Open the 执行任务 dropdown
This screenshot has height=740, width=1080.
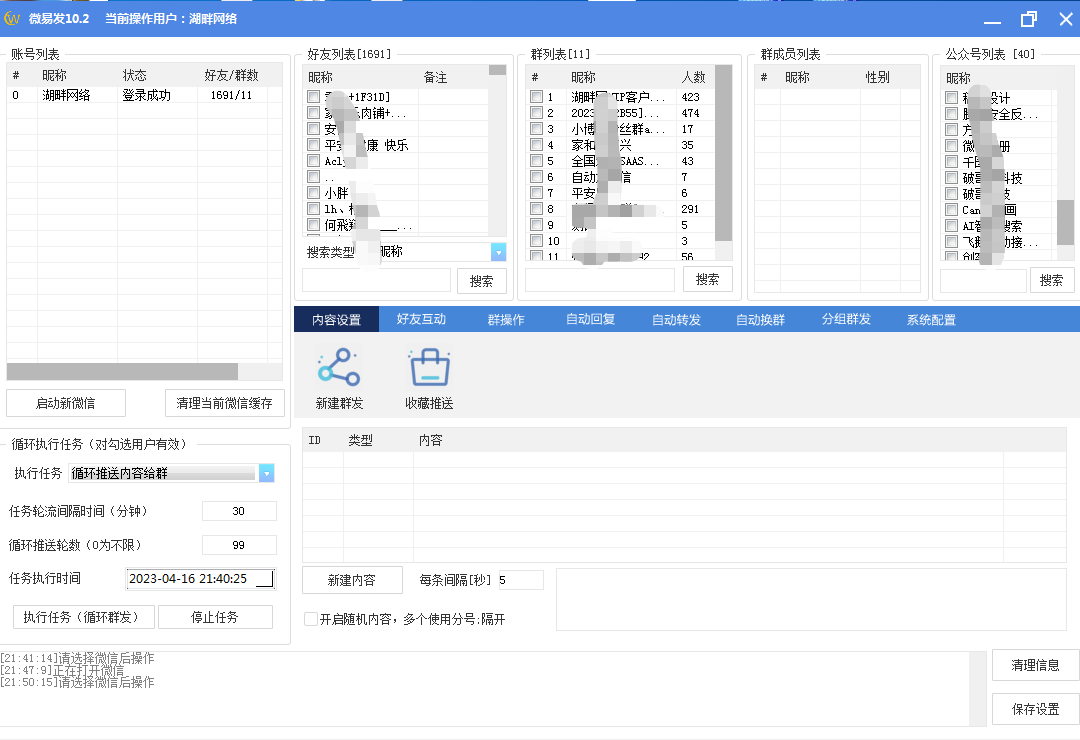[x=267, y=473]
